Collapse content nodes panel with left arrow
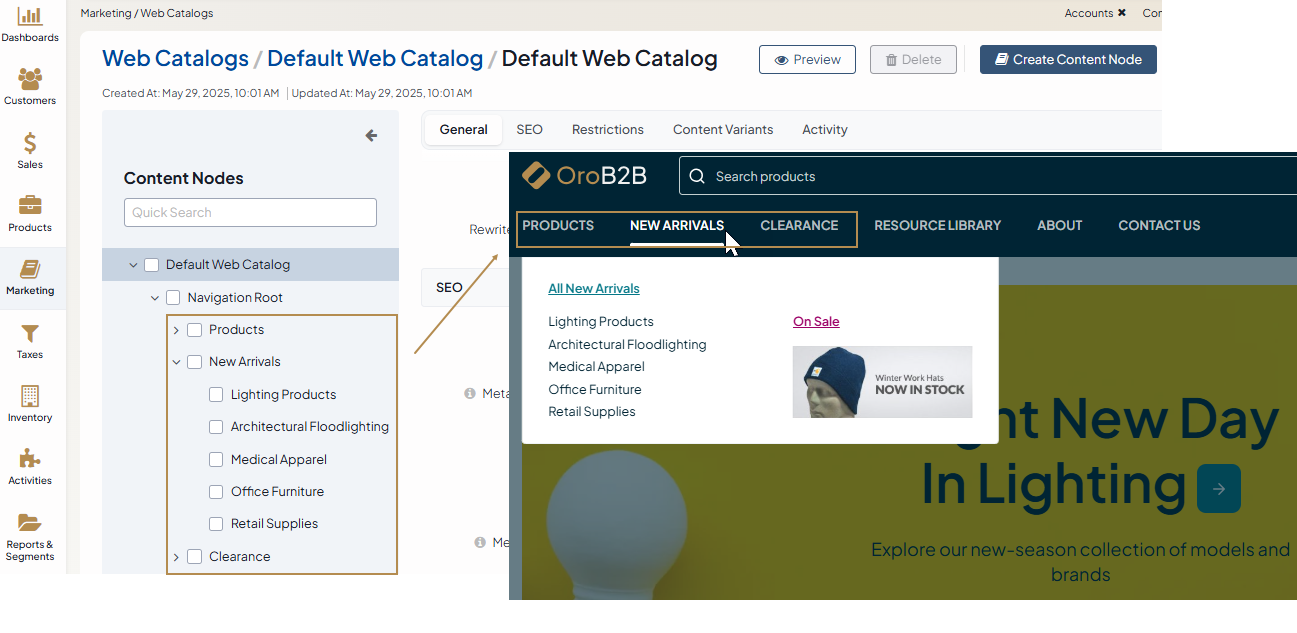Viewport: 1297px width, 633px height. tap(371, 136)
